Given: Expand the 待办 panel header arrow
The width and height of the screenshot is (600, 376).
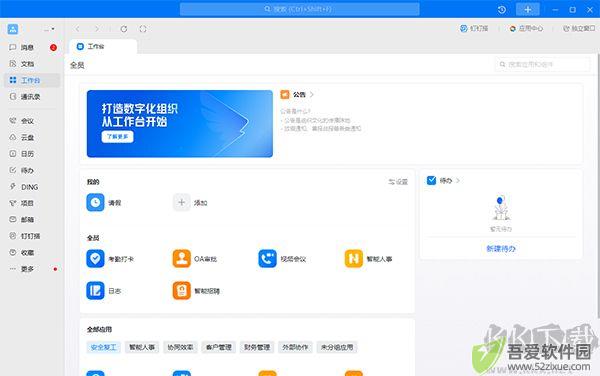Looking at the screenshot, I should pyautogui.click(x=458, y=181).
